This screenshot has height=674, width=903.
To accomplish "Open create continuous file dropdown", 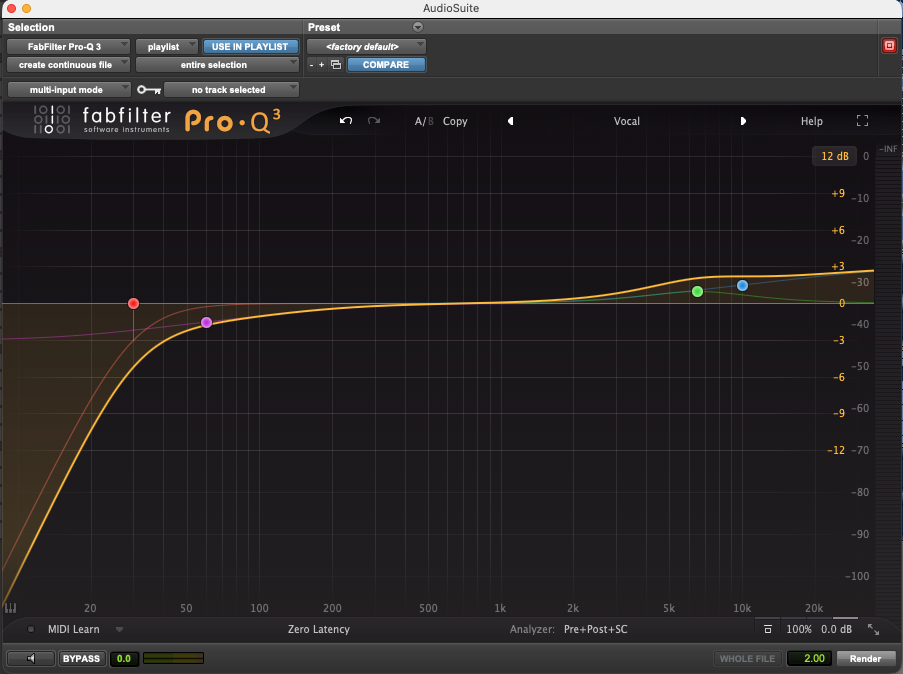I will (x=68, y=65).
